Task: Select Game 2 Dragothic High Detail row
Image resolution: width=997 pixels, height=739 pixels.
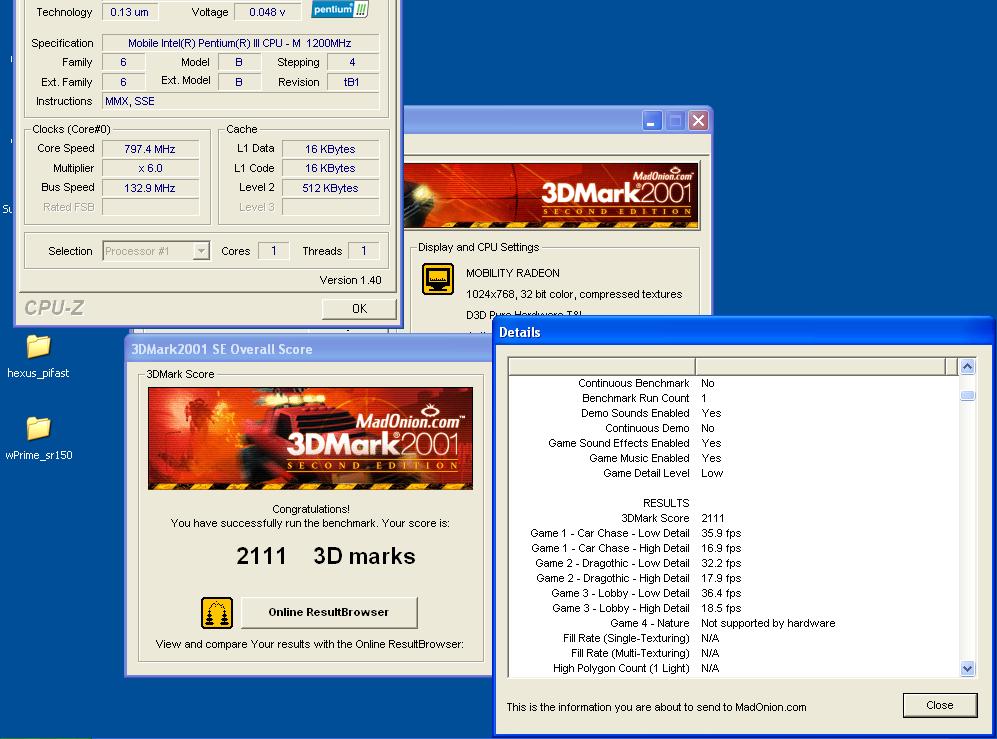Action: [x=734, y=578]
